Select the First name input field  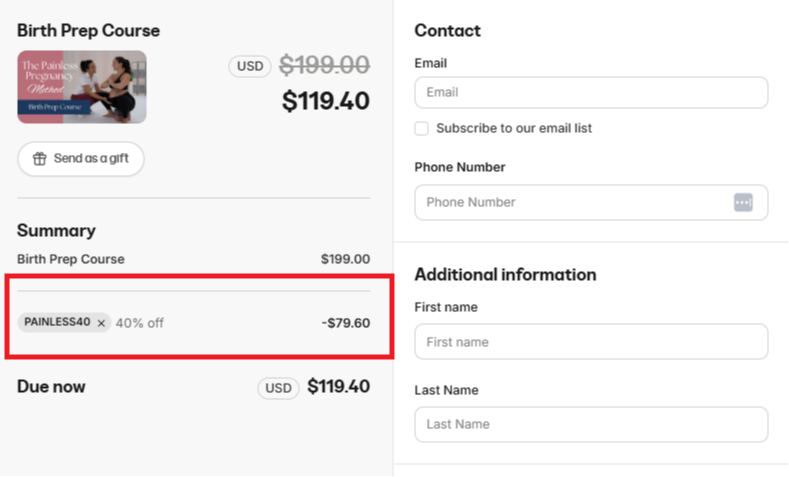(590, 342)
